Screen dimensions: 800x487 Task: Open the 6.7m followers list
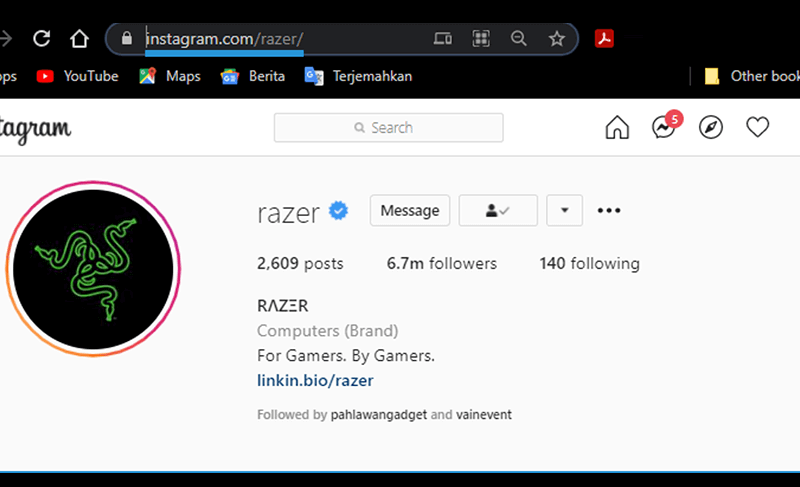point(441,263)
